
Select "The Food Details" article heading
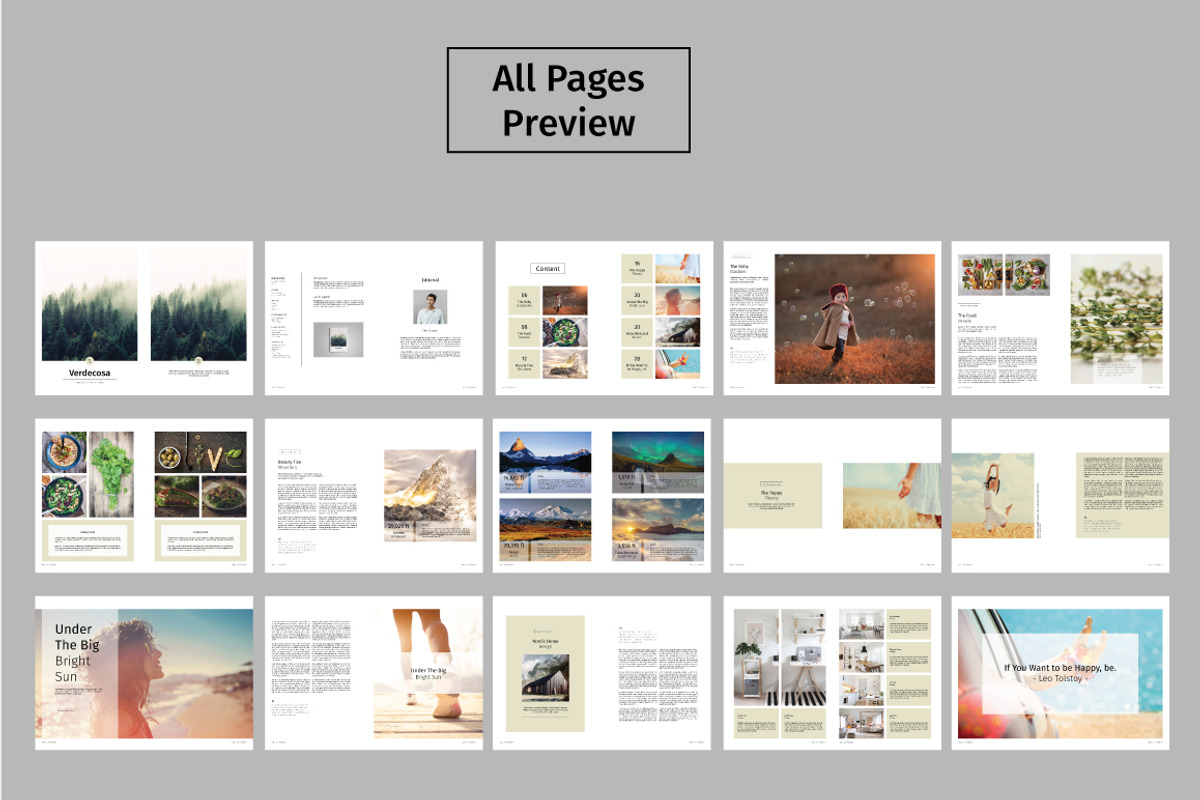point(970,318)
